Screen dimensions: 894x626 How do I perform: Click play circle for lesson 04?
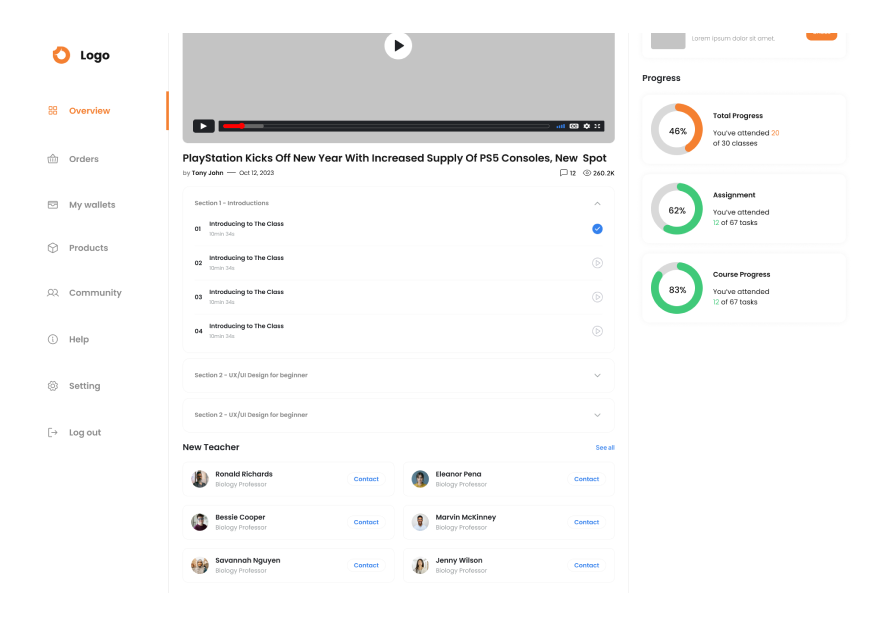pyautogui.click(x=597, y=331)
